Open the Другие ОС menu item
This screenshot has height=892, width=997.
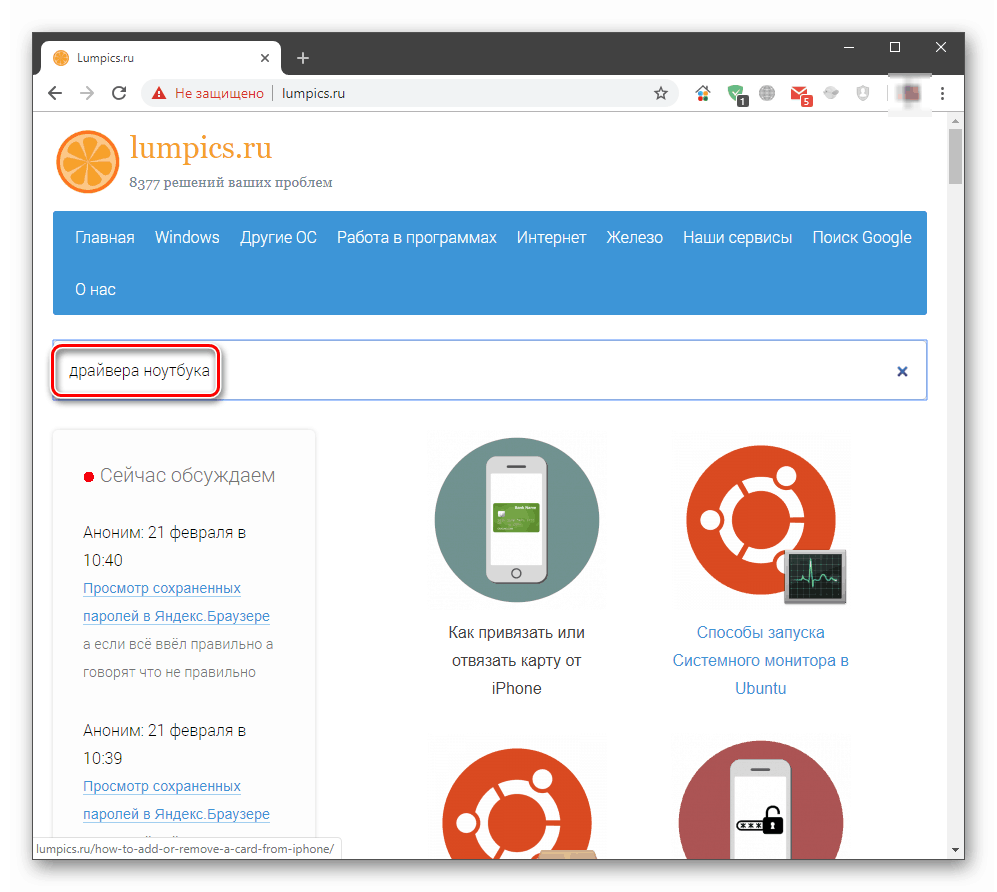click(278, 237)
